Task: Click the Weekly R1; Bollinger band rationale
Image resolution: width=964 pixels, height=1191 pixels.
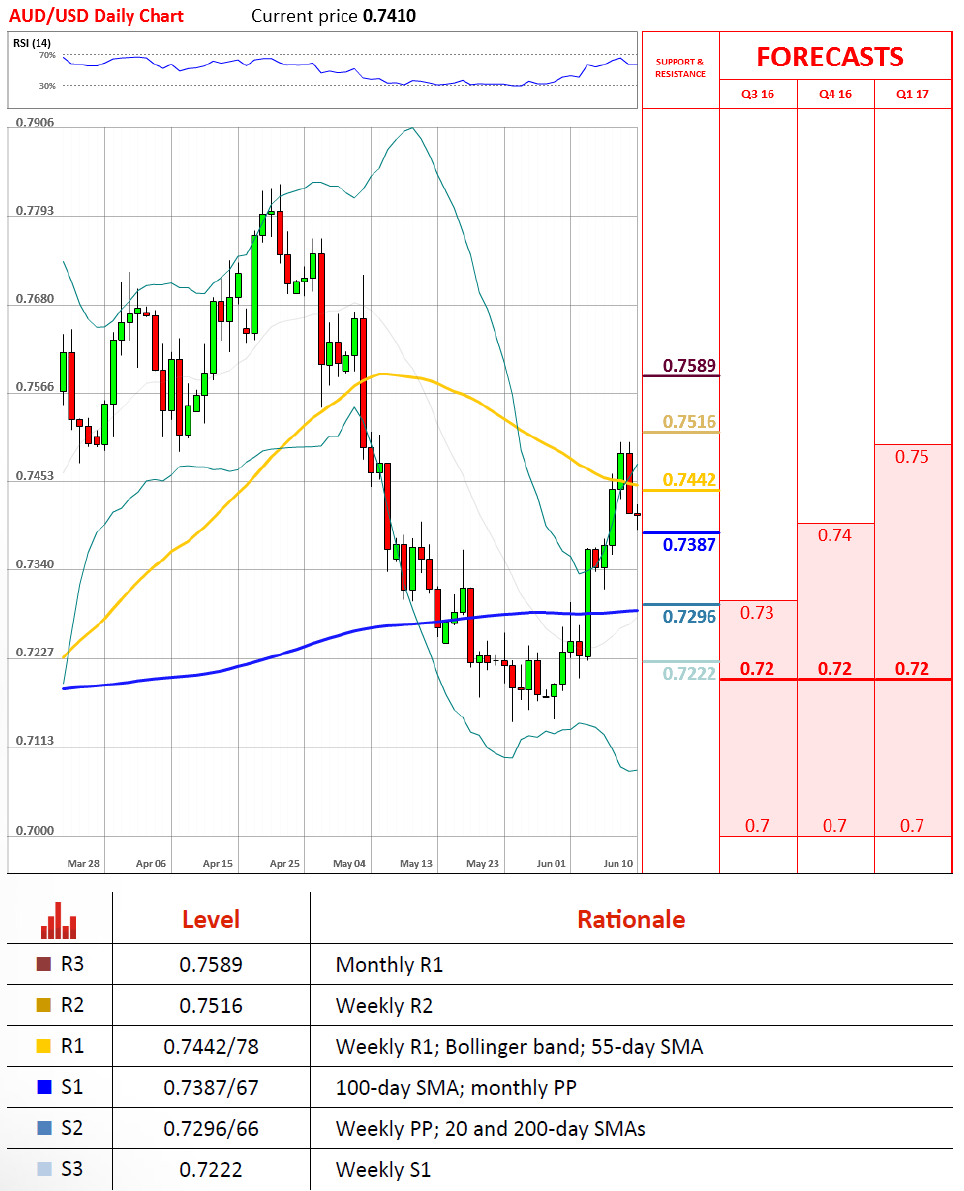Action: click(520, 1047)
